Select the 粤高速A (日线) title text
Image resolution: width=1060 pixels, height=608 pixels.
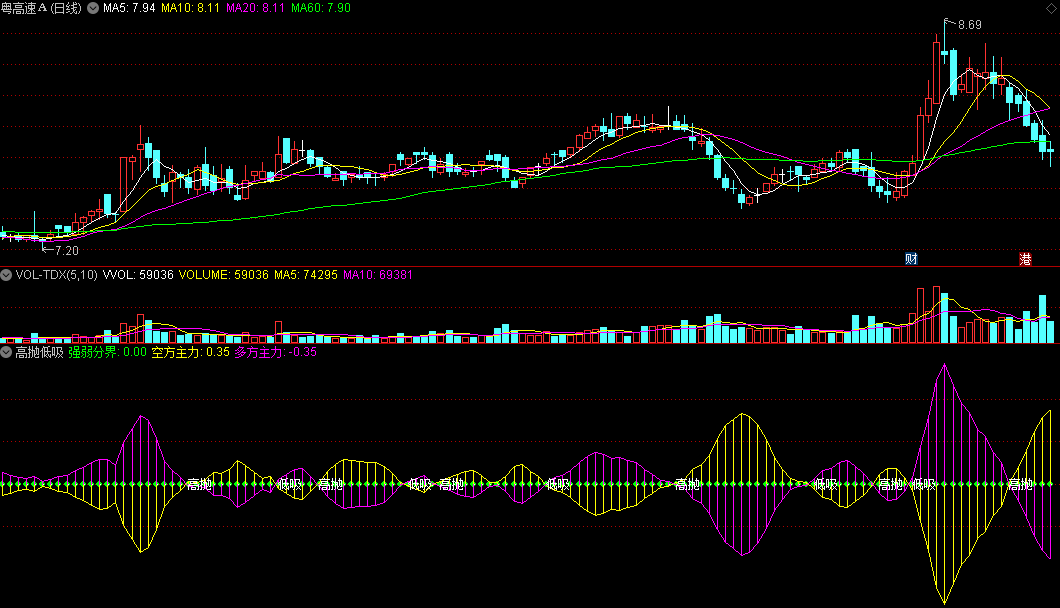click(41, 8)
